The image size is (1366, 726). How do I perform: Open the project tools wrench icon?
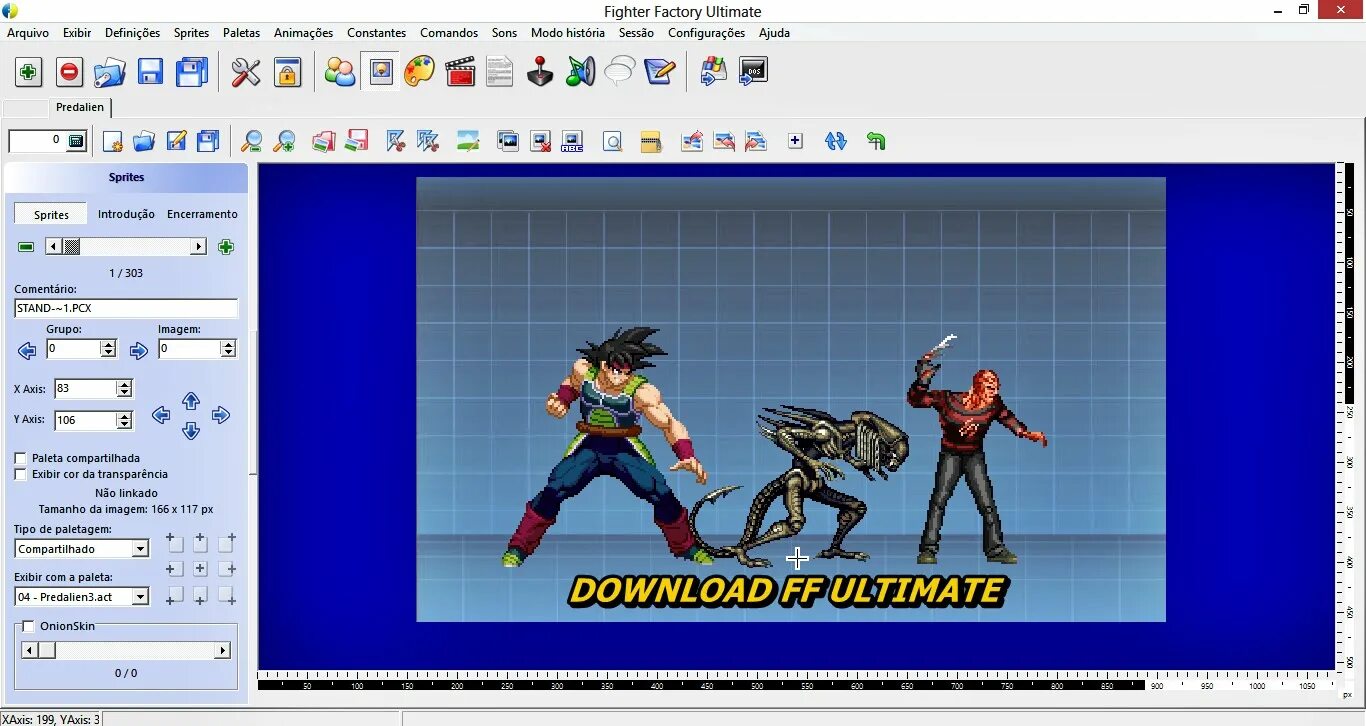246,71
